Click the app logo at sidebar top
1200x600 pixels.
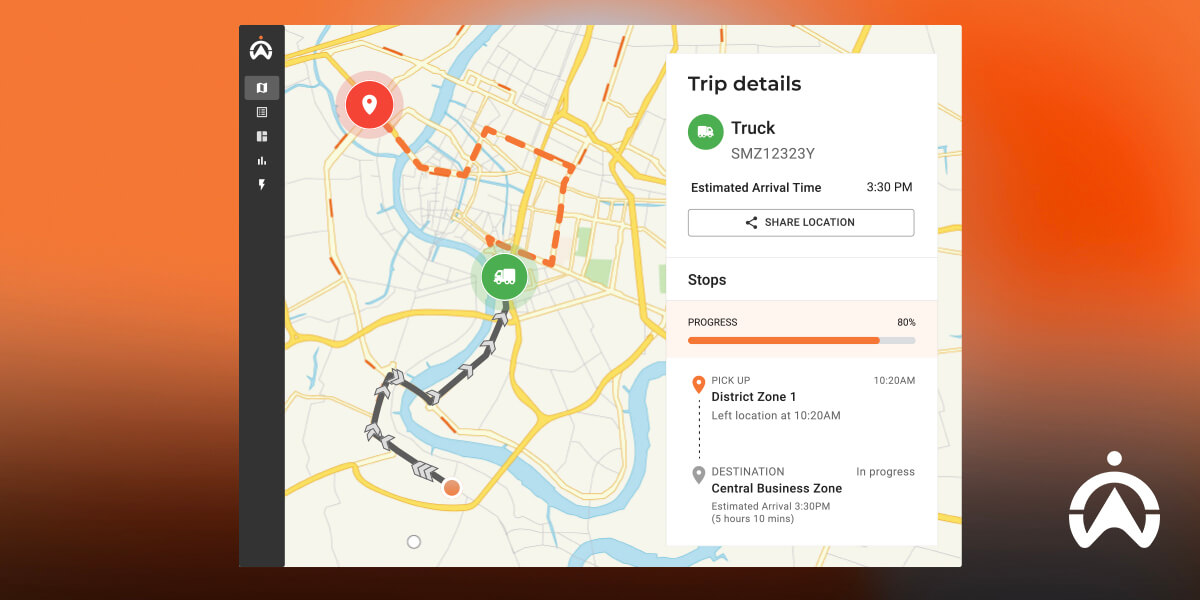point(261,48)
